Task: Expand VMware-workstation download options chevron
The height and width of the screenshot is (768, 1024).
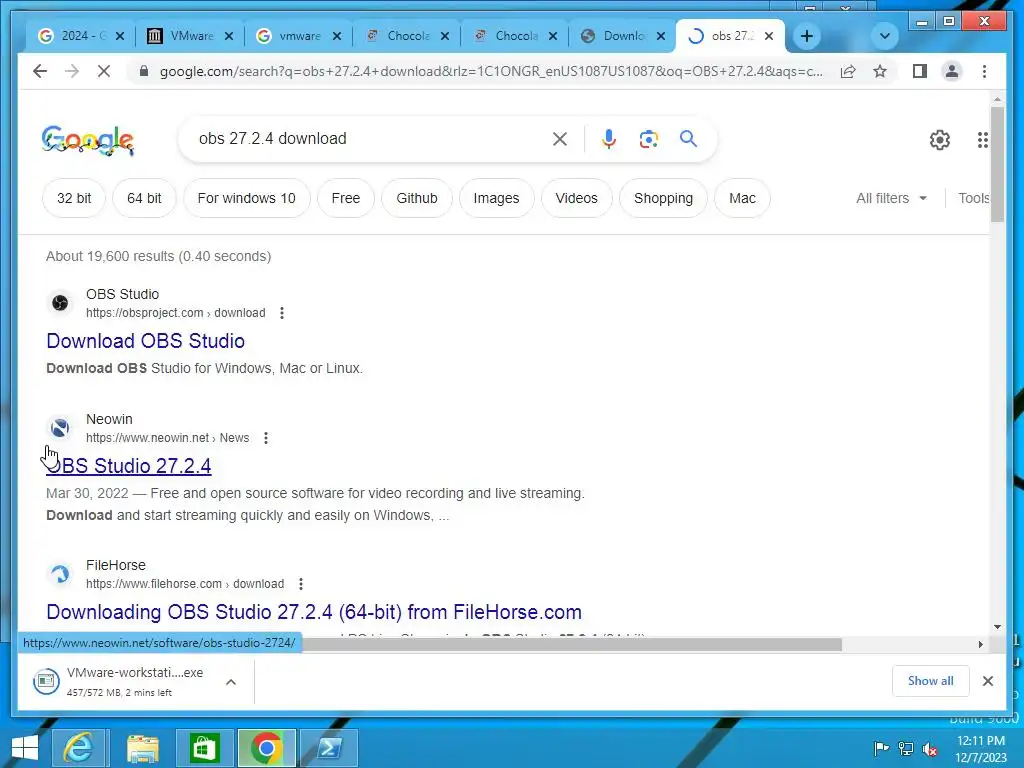Action: pos(231,682)
